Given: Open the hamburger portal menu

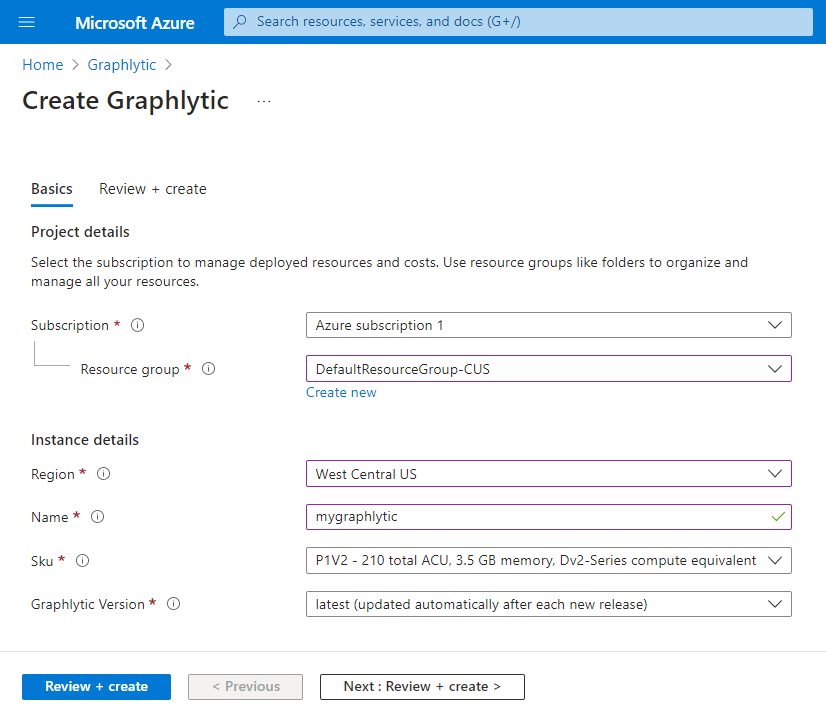Looking at the screenshot, I should (x=27, y=22).
